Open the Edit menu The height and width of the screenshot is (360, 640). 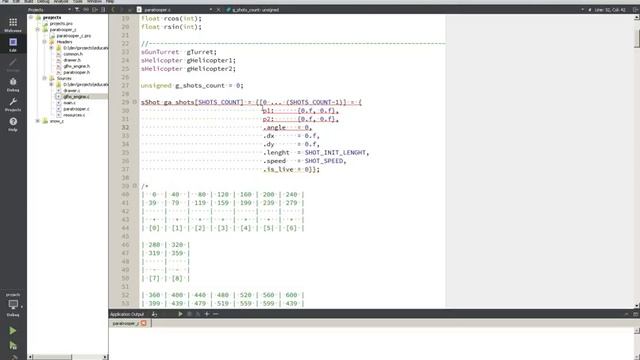16,2
